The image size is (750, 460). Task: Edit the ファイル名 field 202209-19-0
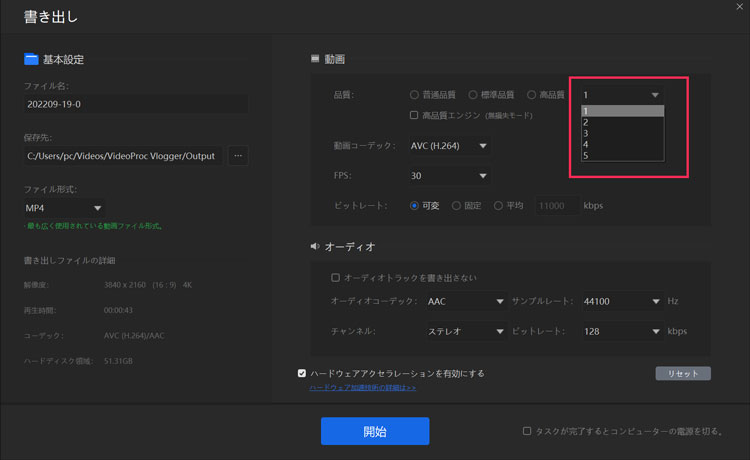[136, 104]
